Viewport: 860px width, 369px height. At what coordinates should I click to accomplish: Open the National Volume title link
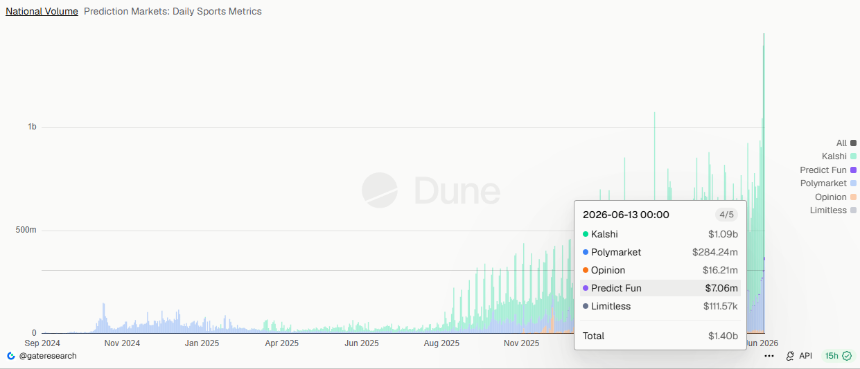pos(42,11)
